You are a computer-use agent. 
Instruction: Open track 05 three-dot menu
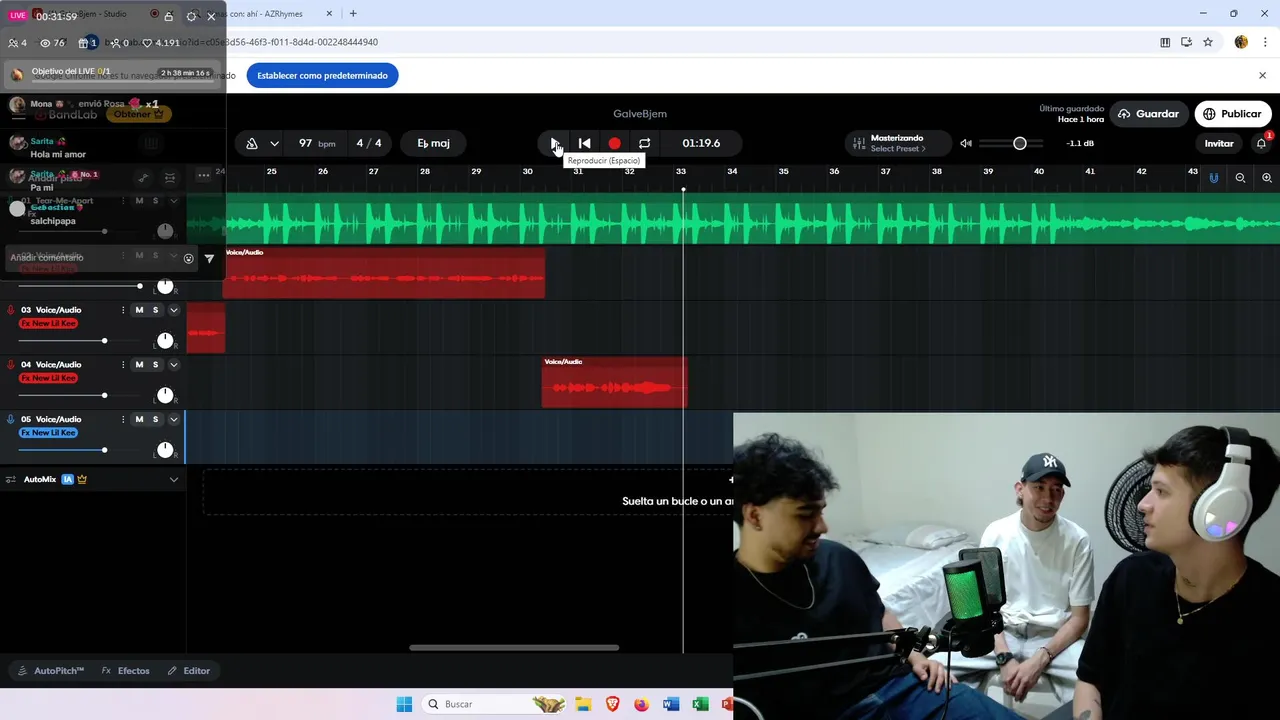point(123,419)
